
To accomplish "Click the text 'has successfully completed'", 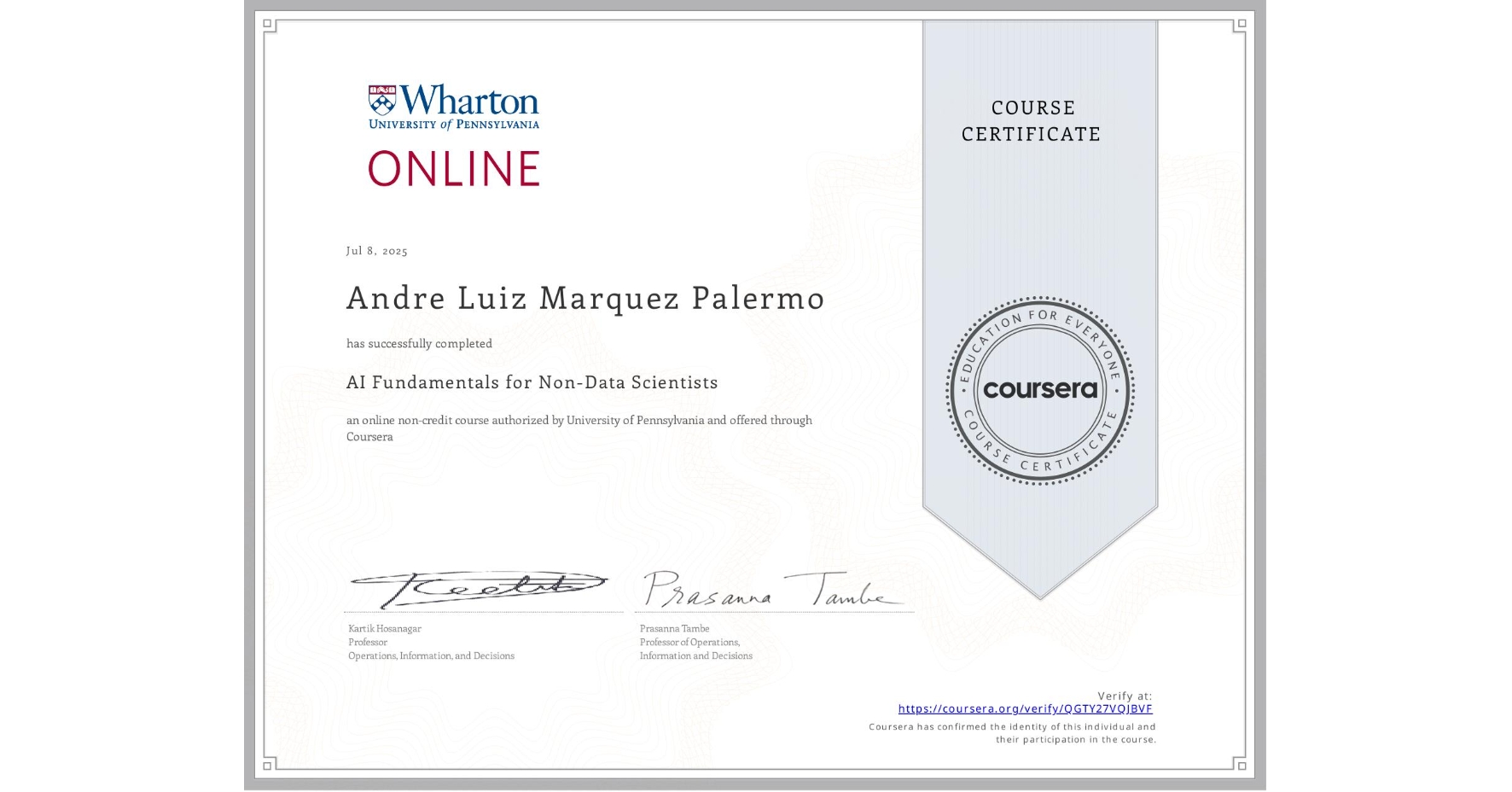I will 419,343.
